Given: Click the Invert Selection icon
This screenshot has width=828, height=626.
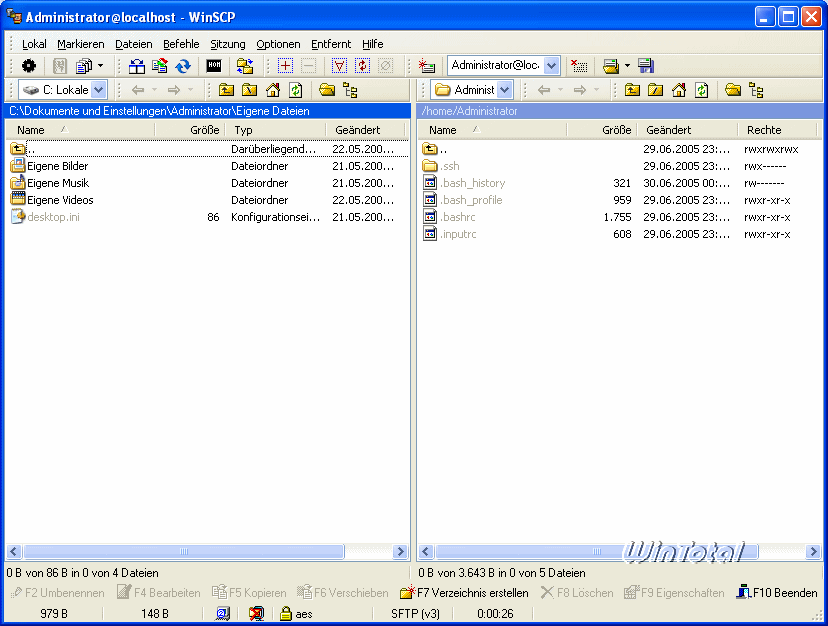Looking at the screenshot, I should [362, 66].
